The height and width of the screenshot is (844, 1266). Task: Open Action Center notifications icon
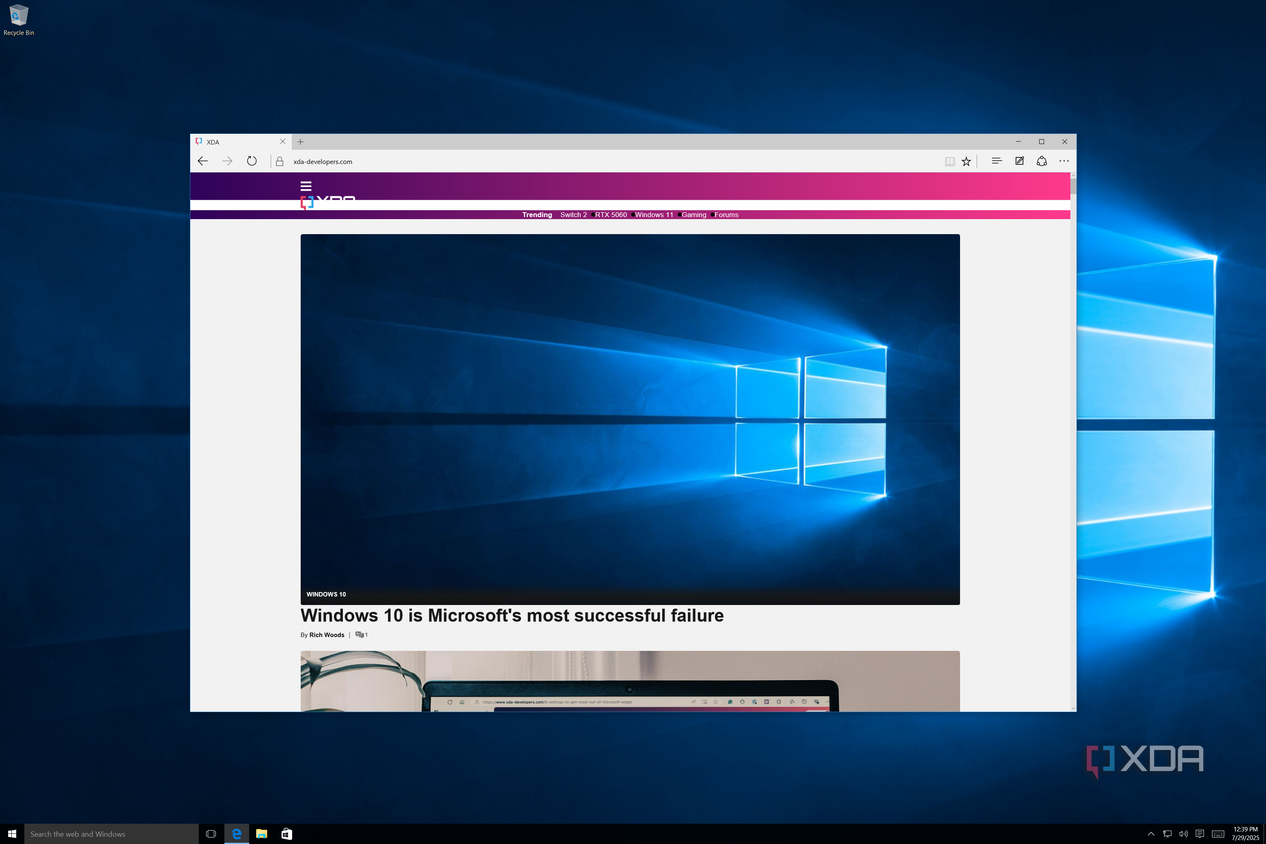pyautogui.click(x=1200, y=834)
